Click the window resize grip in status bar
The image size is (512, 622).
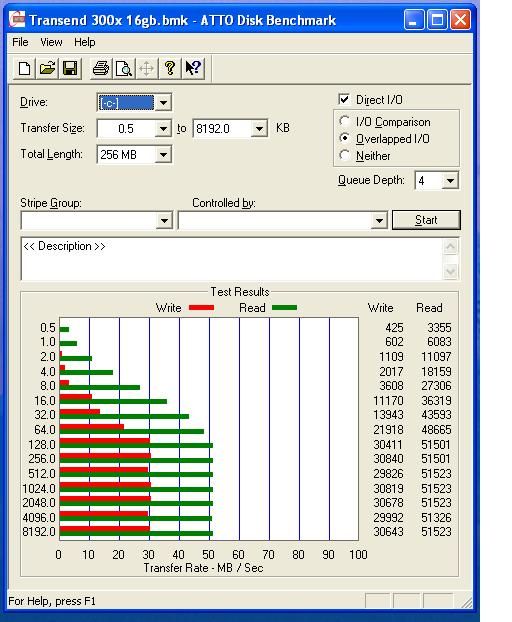[466, 602]
